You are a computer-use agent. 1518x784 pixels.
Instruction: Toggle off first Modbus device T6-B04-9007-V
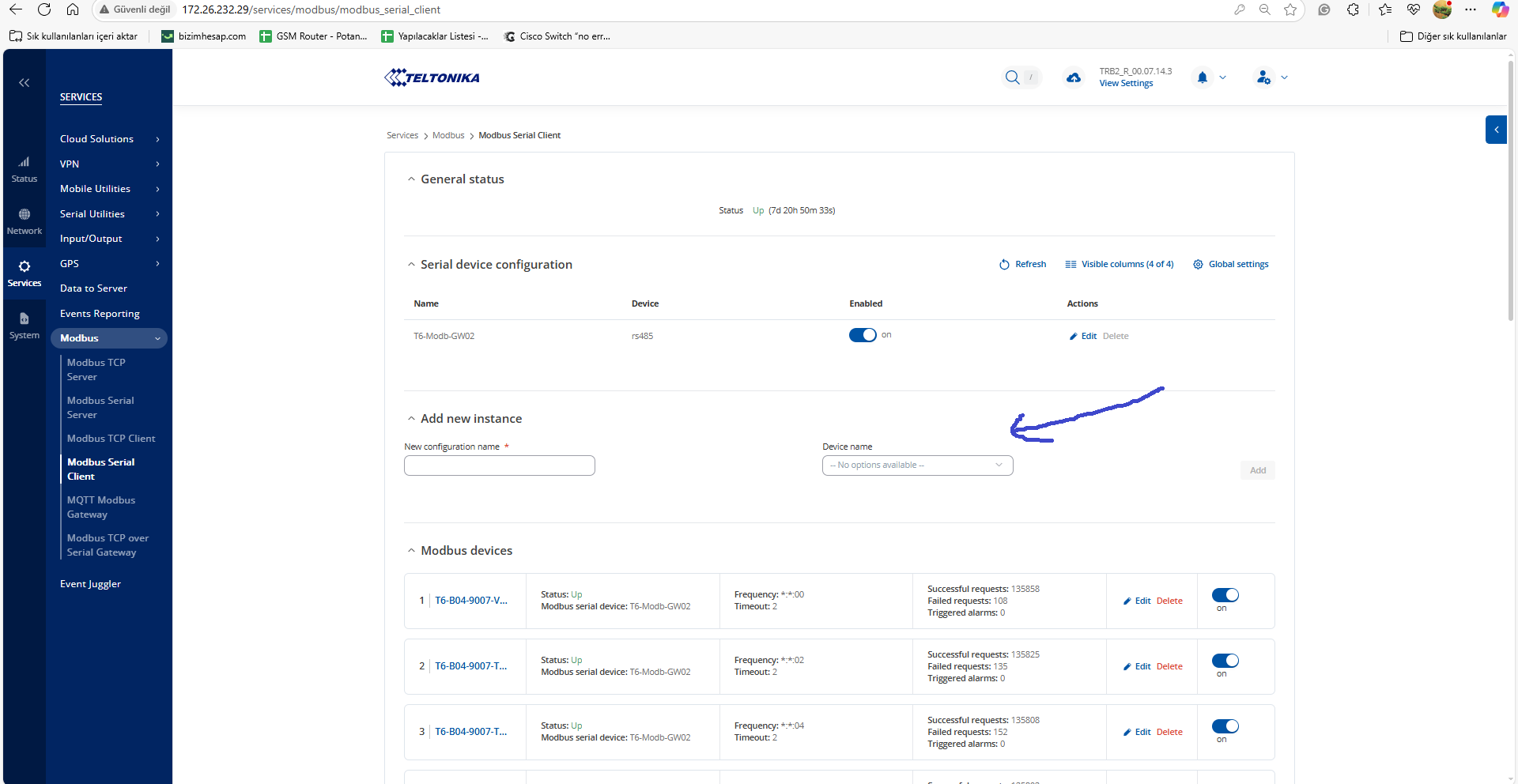pyautogui.click(x=1225, y=595)
